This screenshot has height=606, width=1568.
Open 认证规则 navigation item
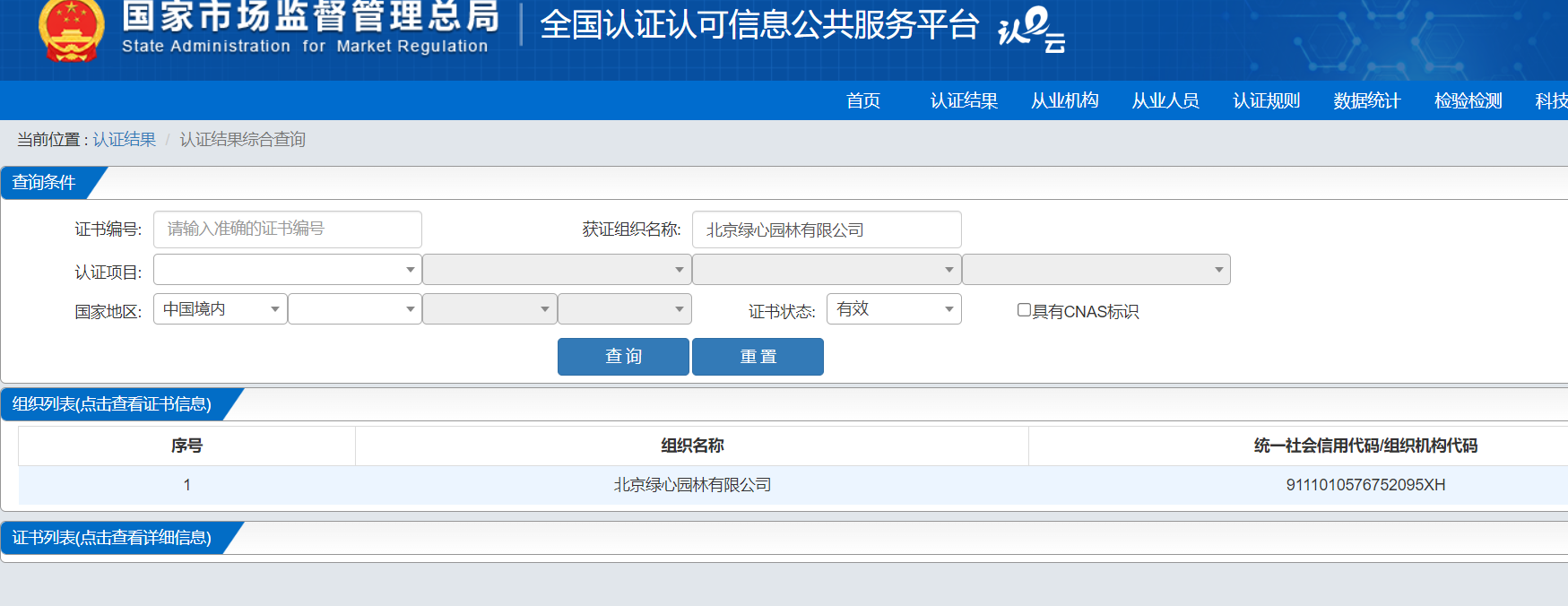point(1267,100)
